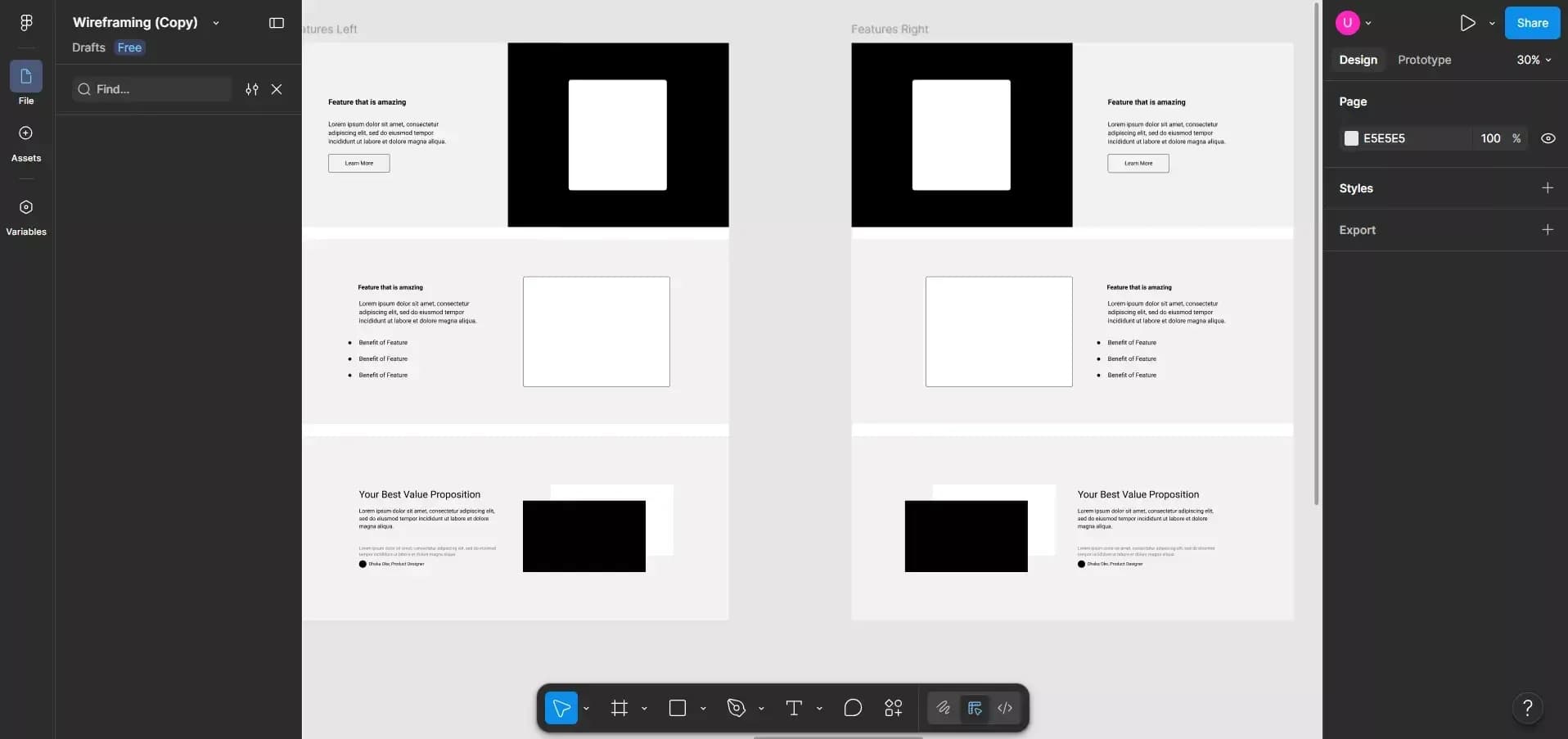Select black rectangle in left Value Proposition

[583, 536]
